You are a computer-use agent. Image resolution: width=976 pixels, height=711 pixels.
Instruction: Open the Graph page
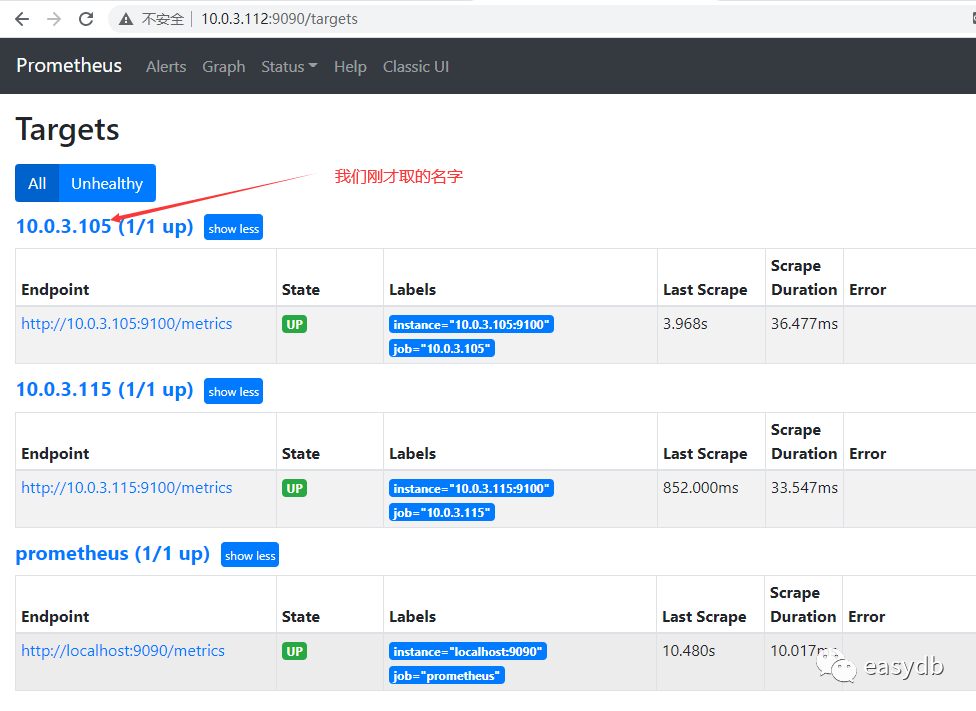[224, 67]
